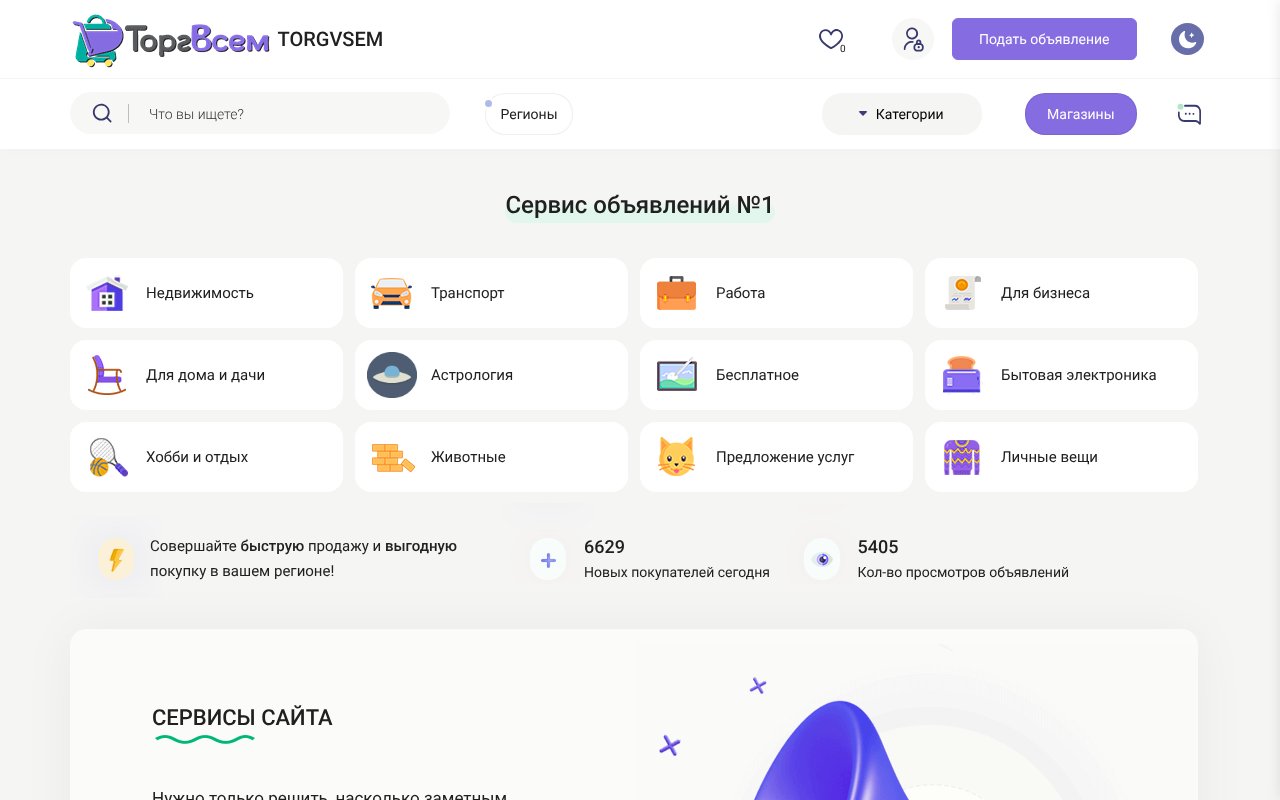Expand the Категории dropdown
Screen dimensions: 1280x800
[901, 114]
